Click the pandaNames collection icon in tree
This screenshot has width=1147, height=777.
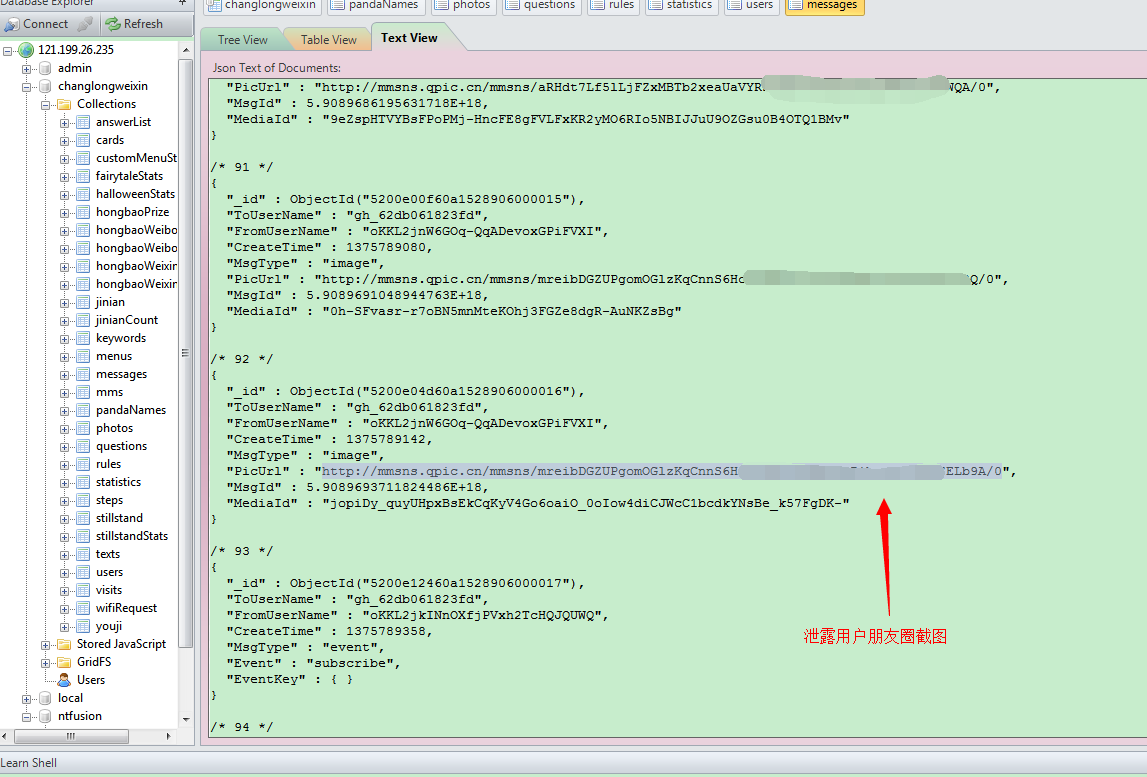pyautogui.click(x=83, y=410)
